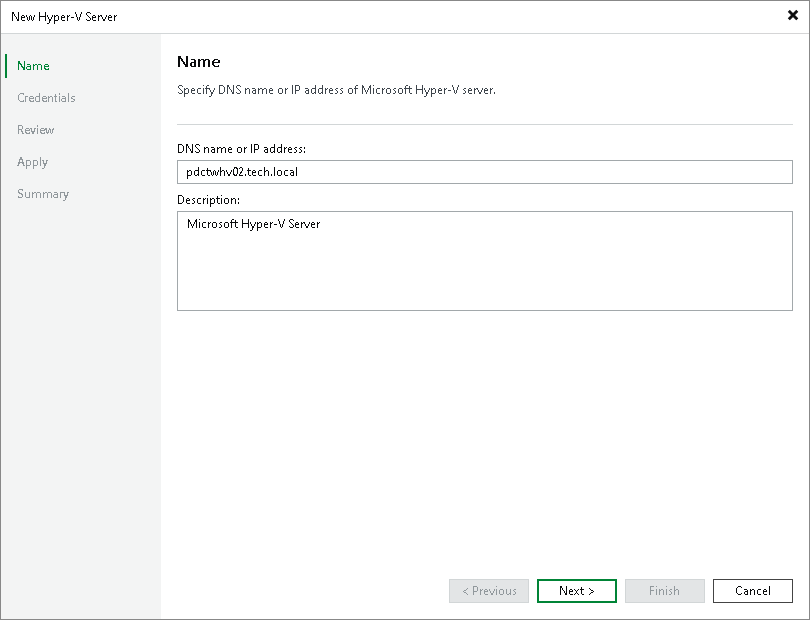810x620 pixels.
Task: Click the wizard title bar text
Action: coord(64,16)
